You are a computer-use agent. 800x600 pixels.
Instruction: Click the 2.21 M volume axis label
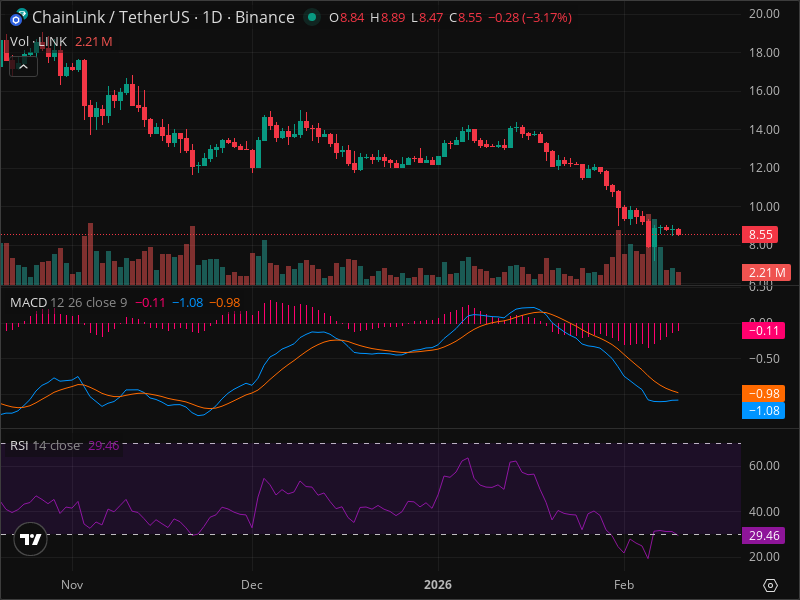pyautogui.click(x=766, y=272)
